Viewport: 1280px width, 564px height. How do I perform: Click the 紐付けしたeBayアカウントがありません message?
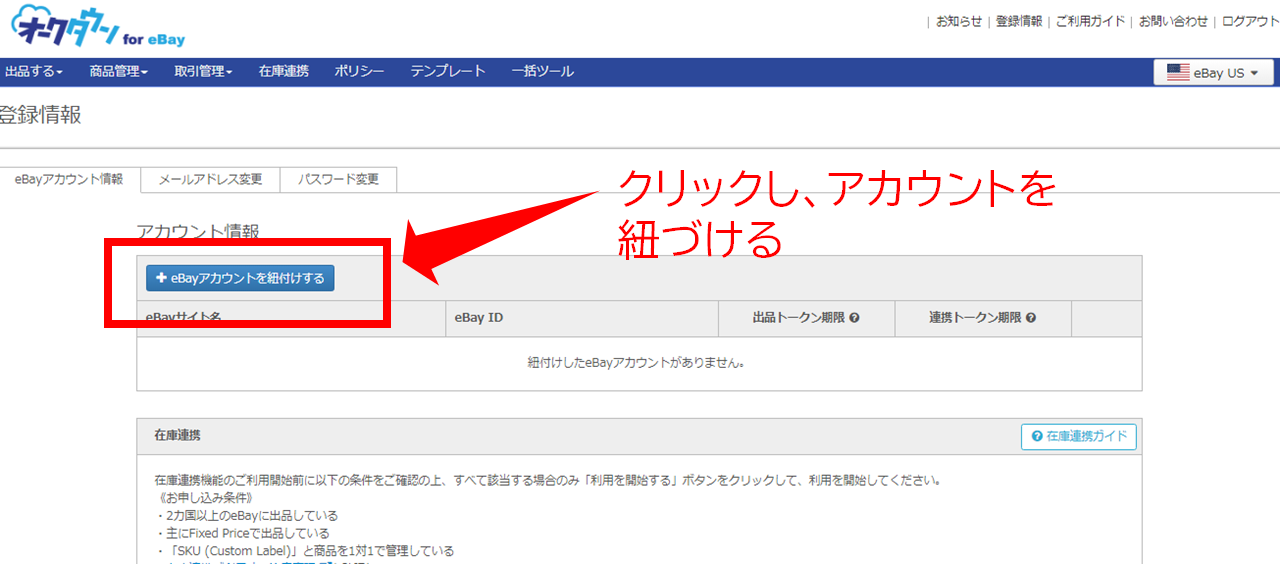click(639, 363)
